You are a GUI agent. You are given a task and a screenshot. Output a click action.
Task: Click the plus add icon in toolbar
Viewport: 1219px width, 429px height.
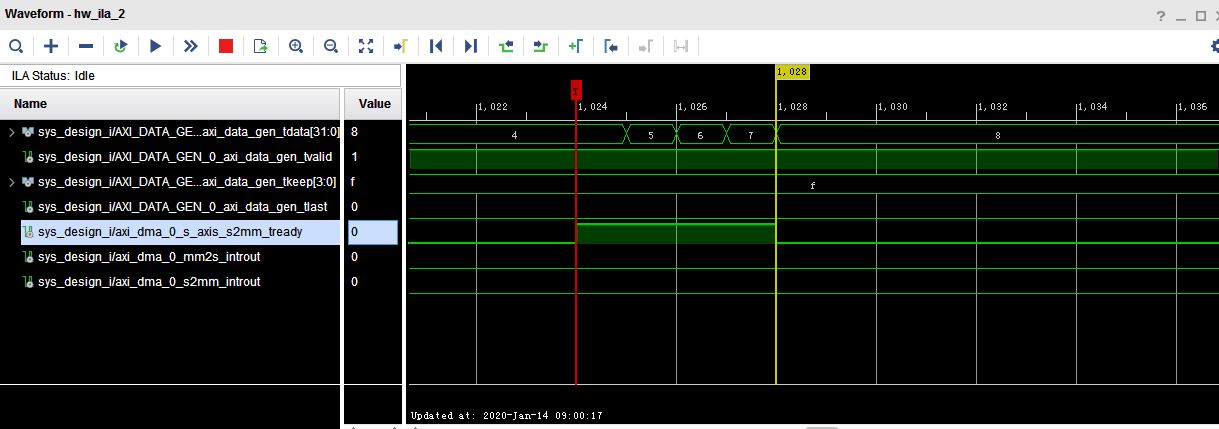tap(51, 46)
